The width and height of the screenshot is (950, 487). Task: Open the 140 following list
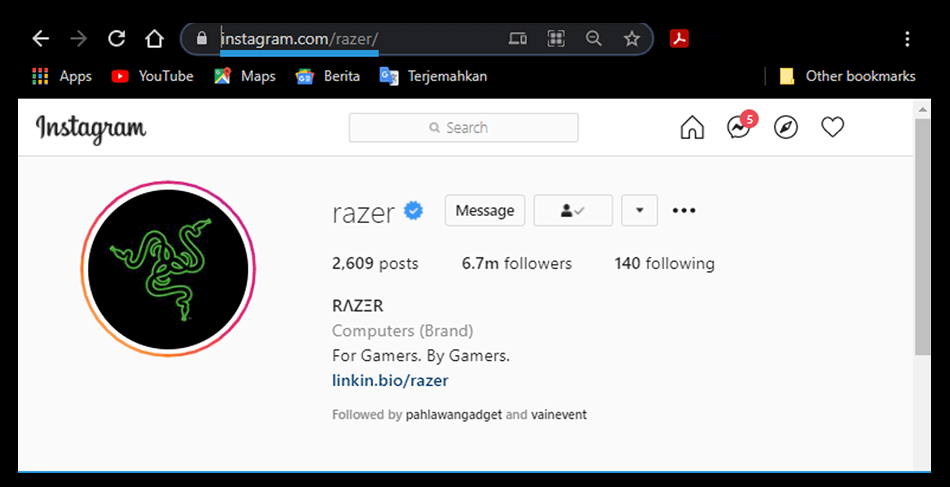point(665,263)
